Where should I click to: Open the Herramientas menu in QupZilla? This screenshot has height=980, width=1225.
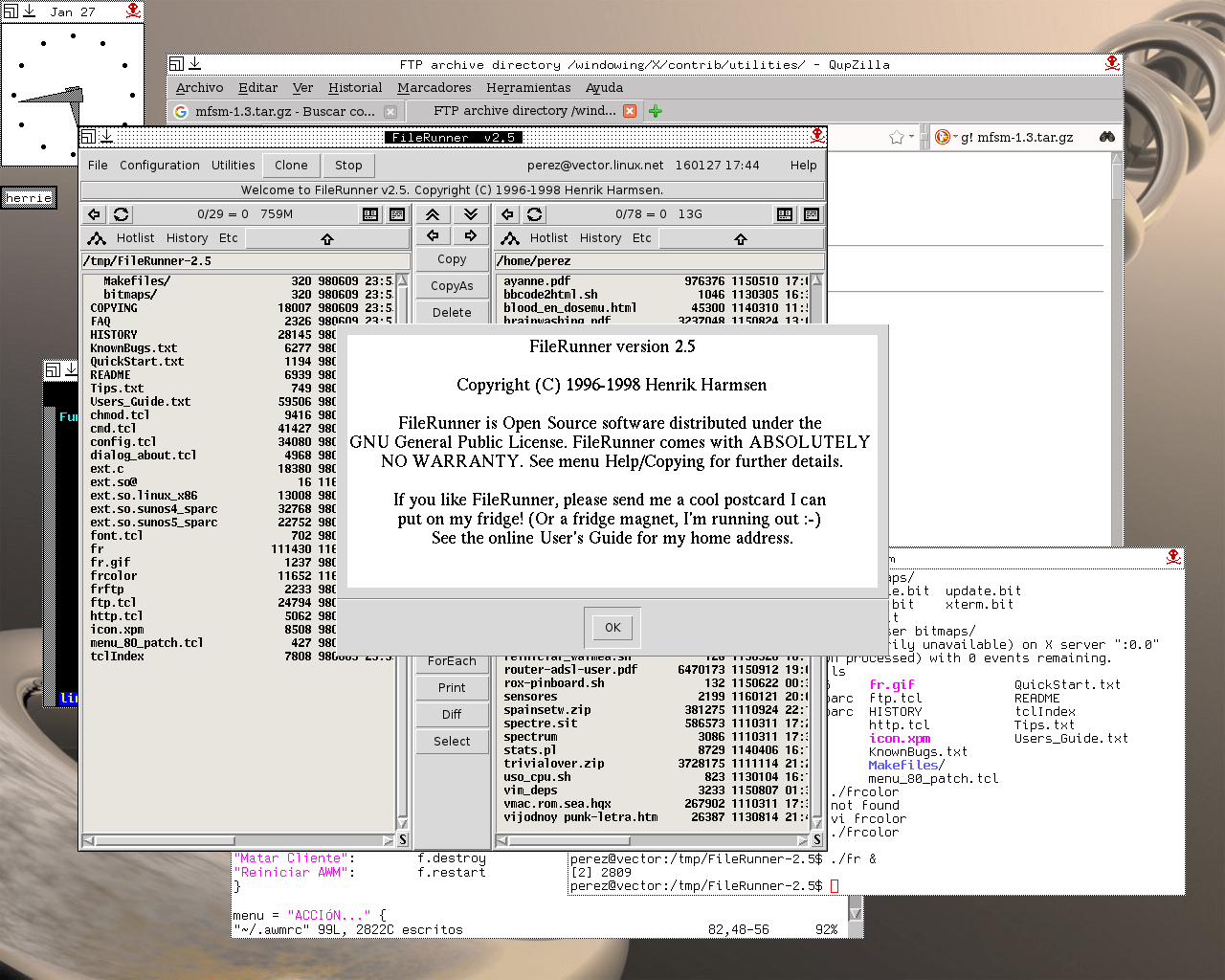(528, 88)
